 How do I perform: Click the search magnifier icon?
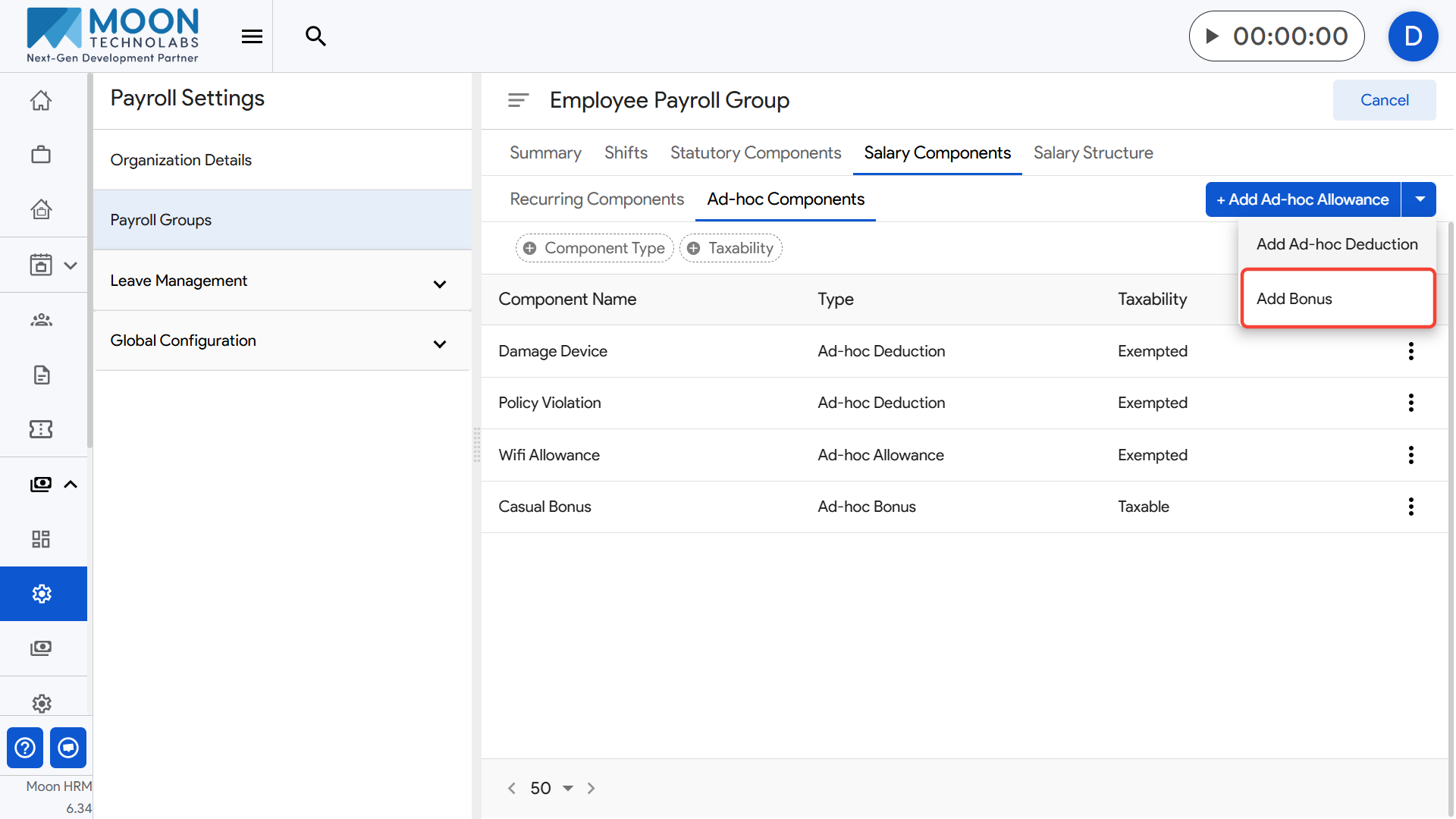point(315,36)
